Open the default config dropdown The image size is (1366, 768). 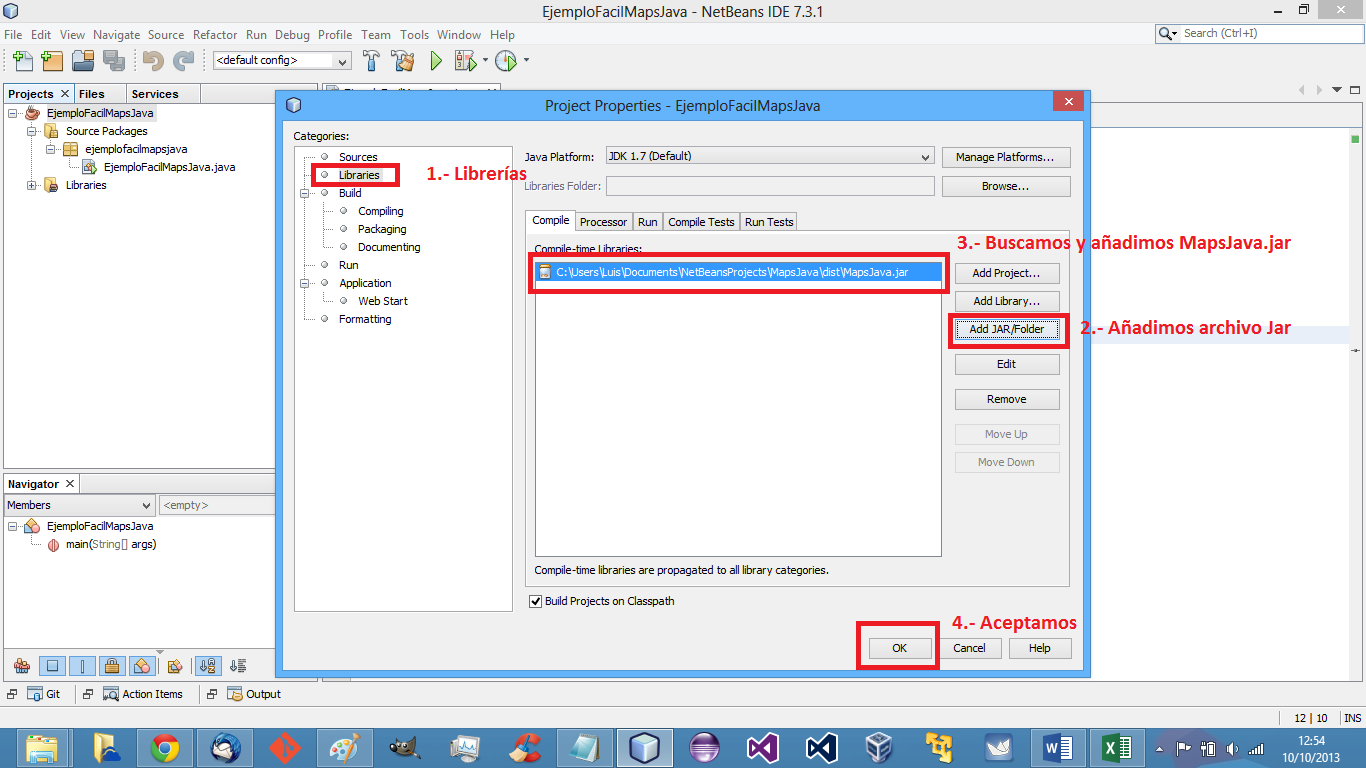point(282,61)
